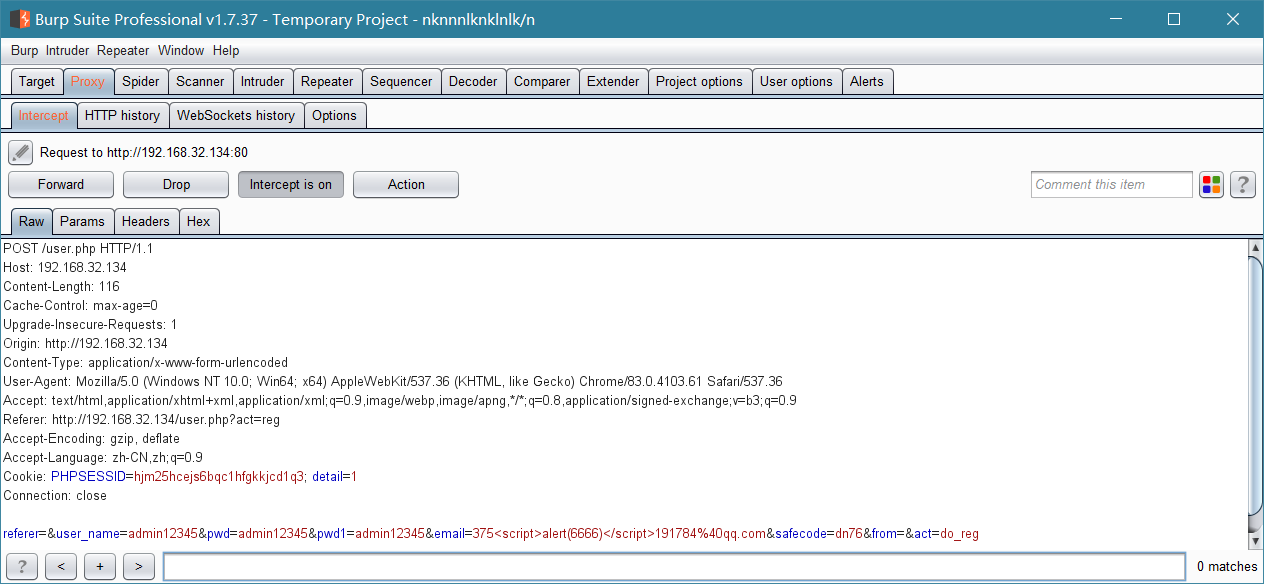Click the Burp Suite logo in title bar
Screen dimensions: 1264x584
(19, 19)
